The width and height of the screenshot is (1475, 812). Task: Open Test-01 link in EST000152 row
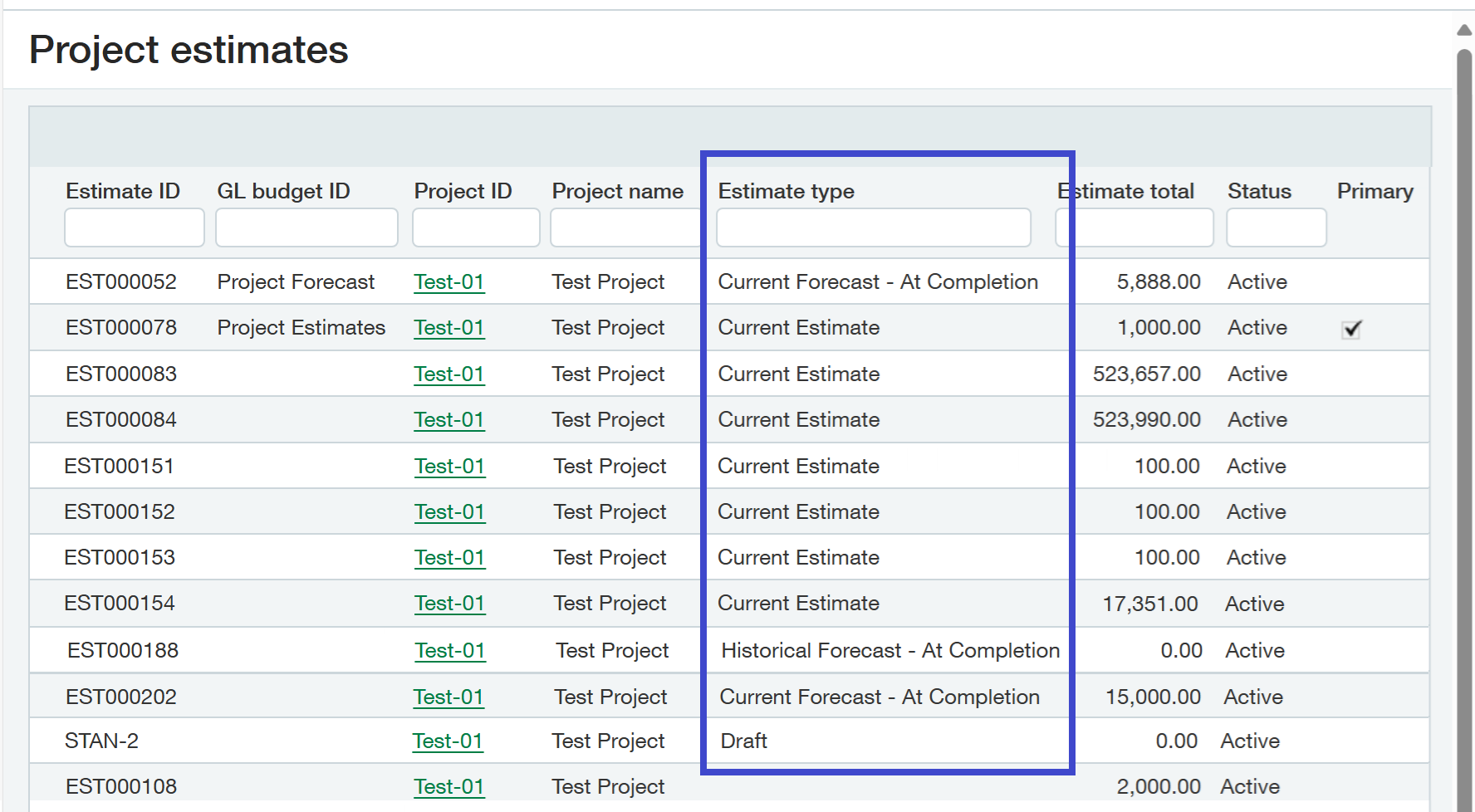tap(450, 512)
